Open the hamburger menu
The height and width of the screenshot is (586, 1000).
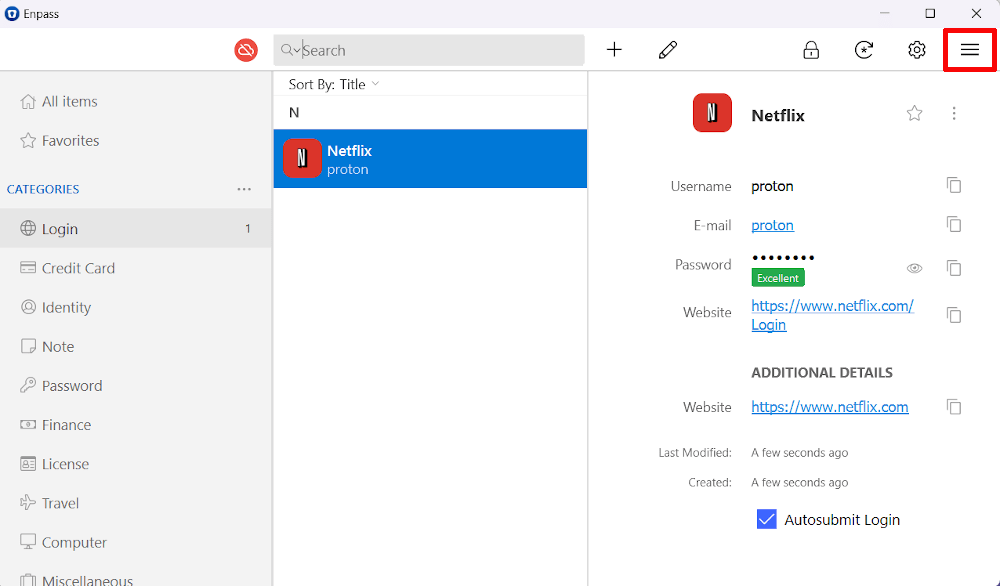point(969,50)
